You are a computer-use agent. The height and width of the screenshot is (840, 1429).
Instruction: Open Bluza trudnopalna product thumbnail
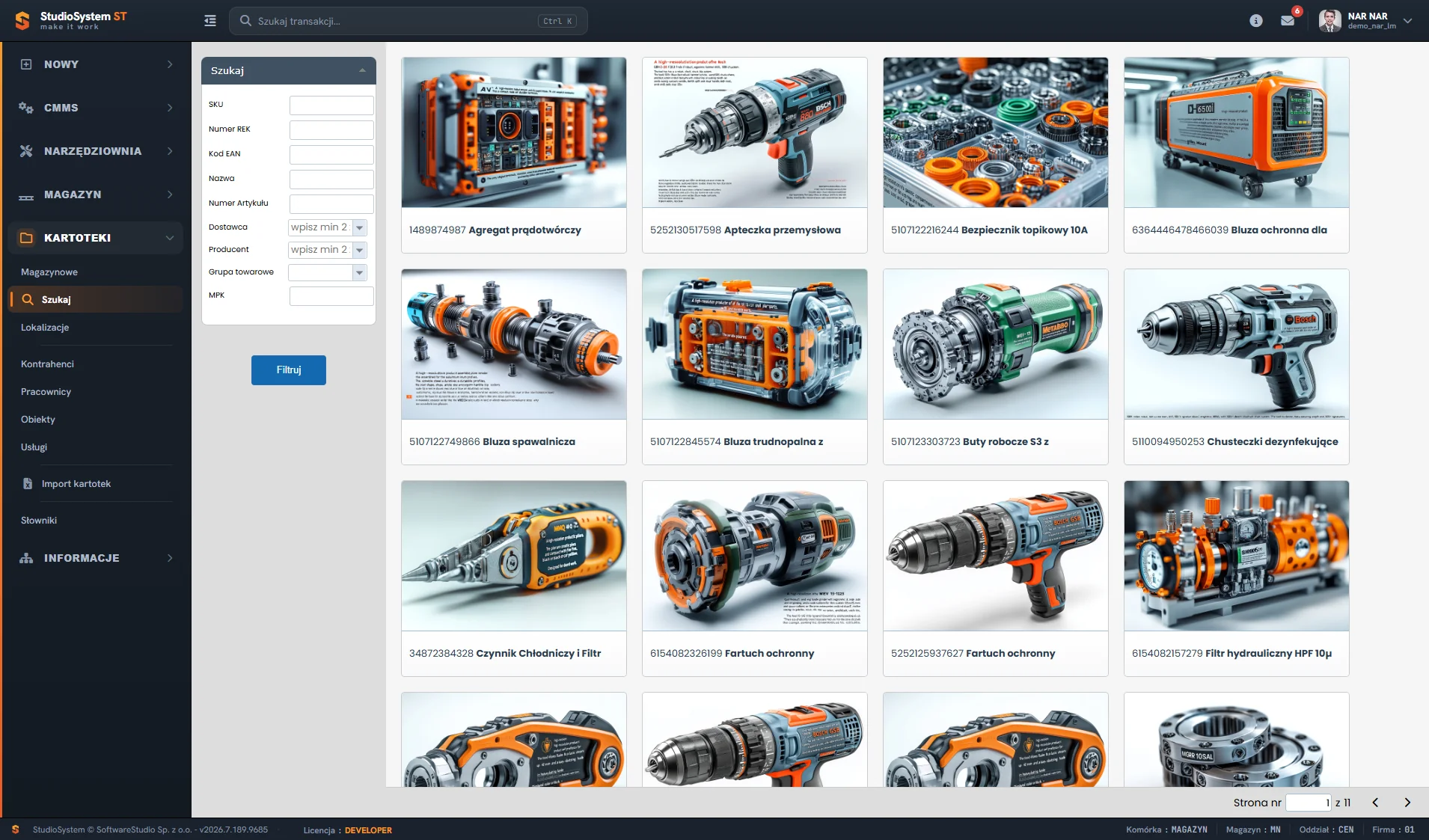click(755, 344)
